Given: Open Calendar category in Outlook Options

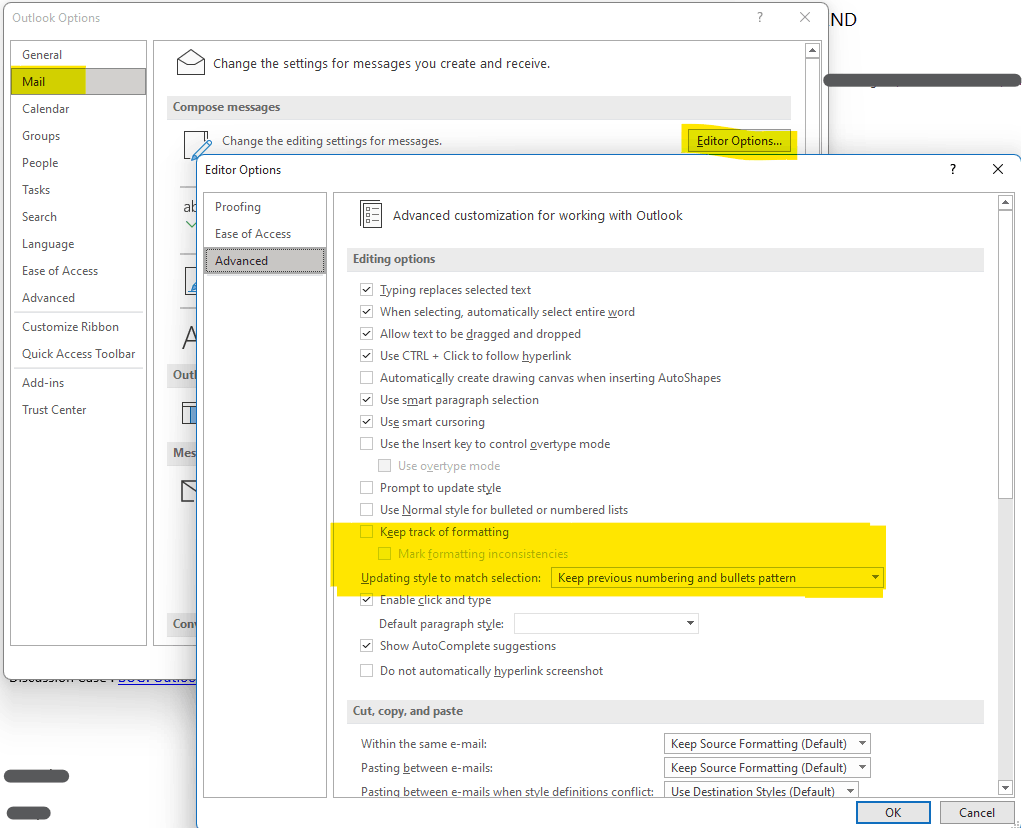Looking at the screenshot, I should pos(78,109).
